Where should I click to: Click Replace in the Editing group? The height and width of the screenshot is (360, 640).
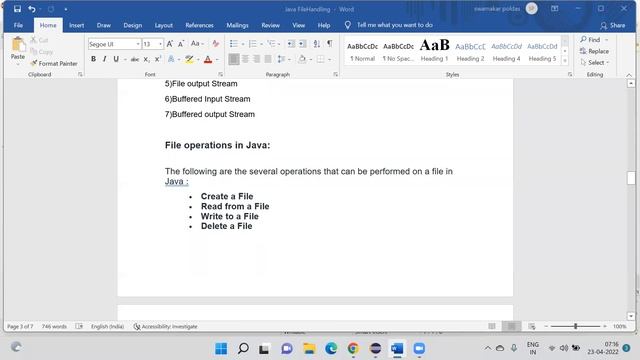click(x=594, y=51)
